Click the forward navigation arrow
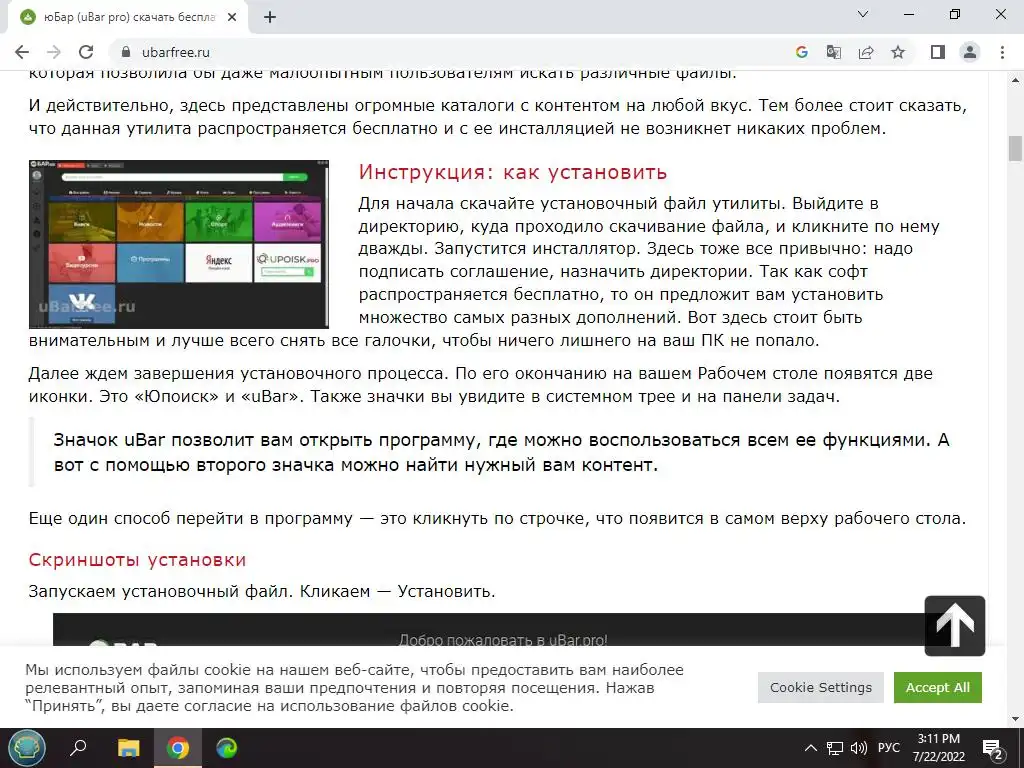1024x768 pixels. [54, 52]
